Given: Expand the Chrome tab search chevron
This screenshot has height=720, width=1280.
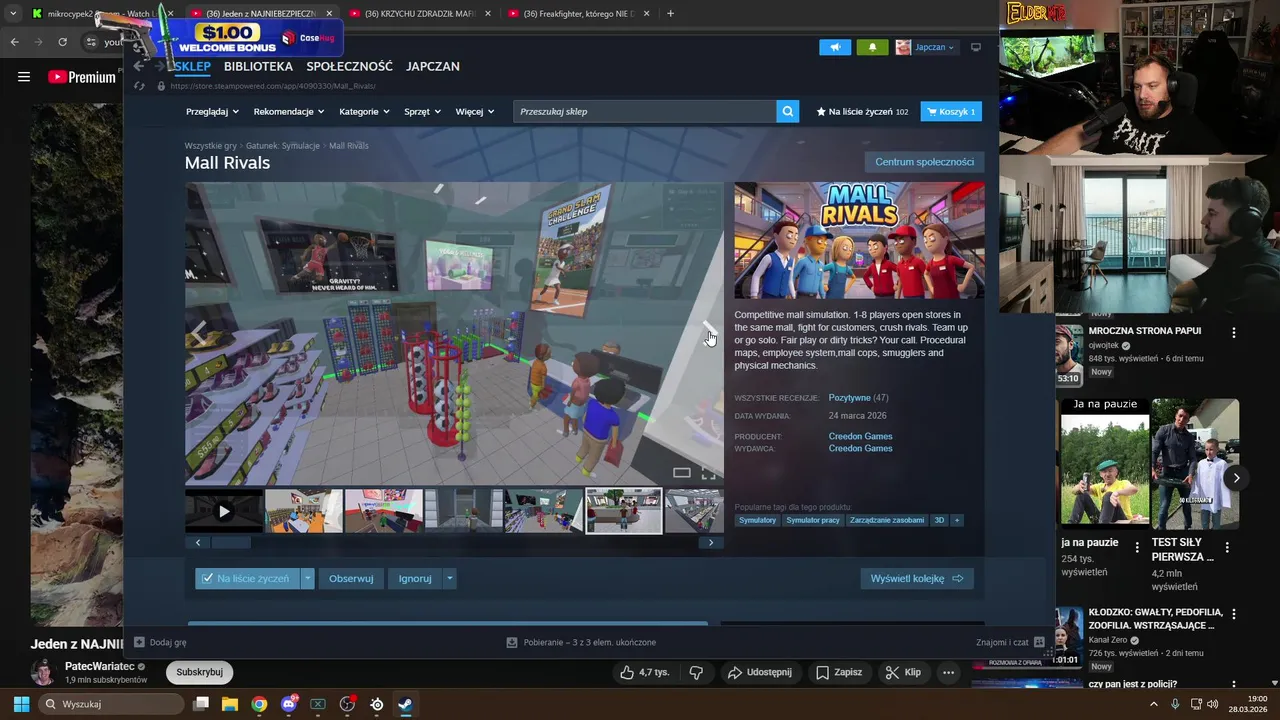Looking at the screenshot, I should [x=13, y=13].
